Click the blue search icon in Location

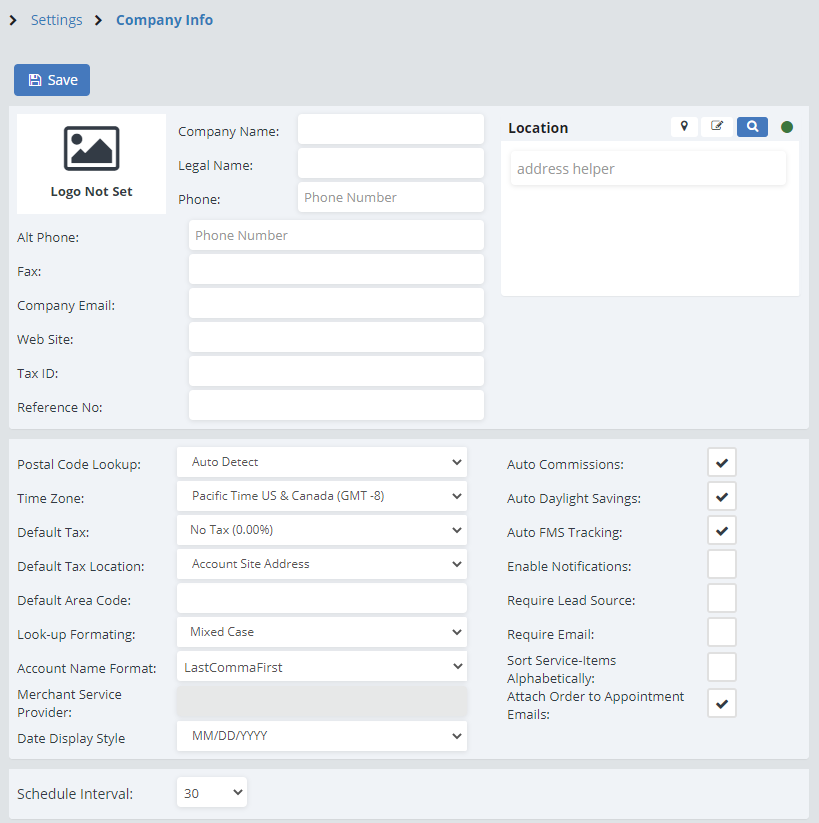752,127
